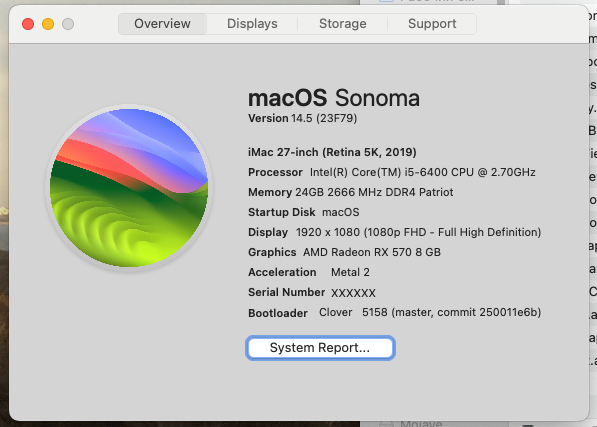Switch to the Overview tab
597x427 pixels.
163,24
